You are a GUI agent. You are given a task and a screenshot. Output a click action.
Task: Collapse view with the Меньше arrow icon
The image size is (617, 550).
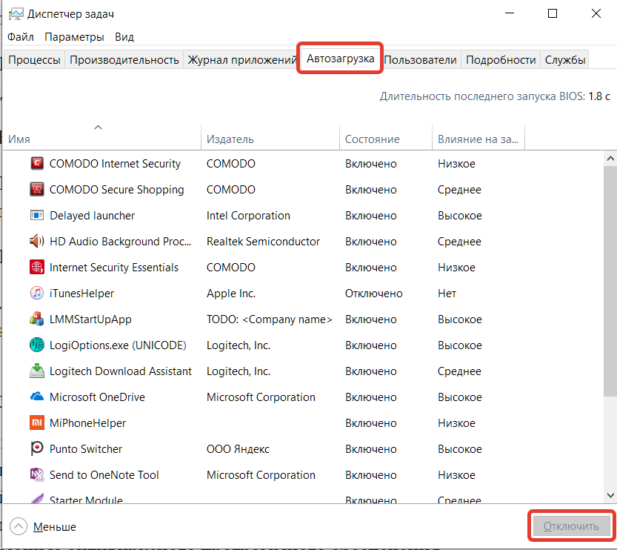point(18,526)
